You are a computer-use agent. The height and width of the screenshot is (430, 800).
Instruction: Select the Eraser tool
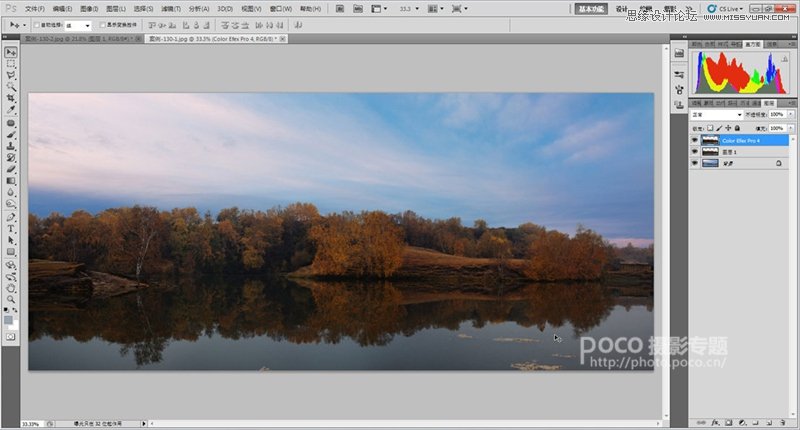pos(11,169)
